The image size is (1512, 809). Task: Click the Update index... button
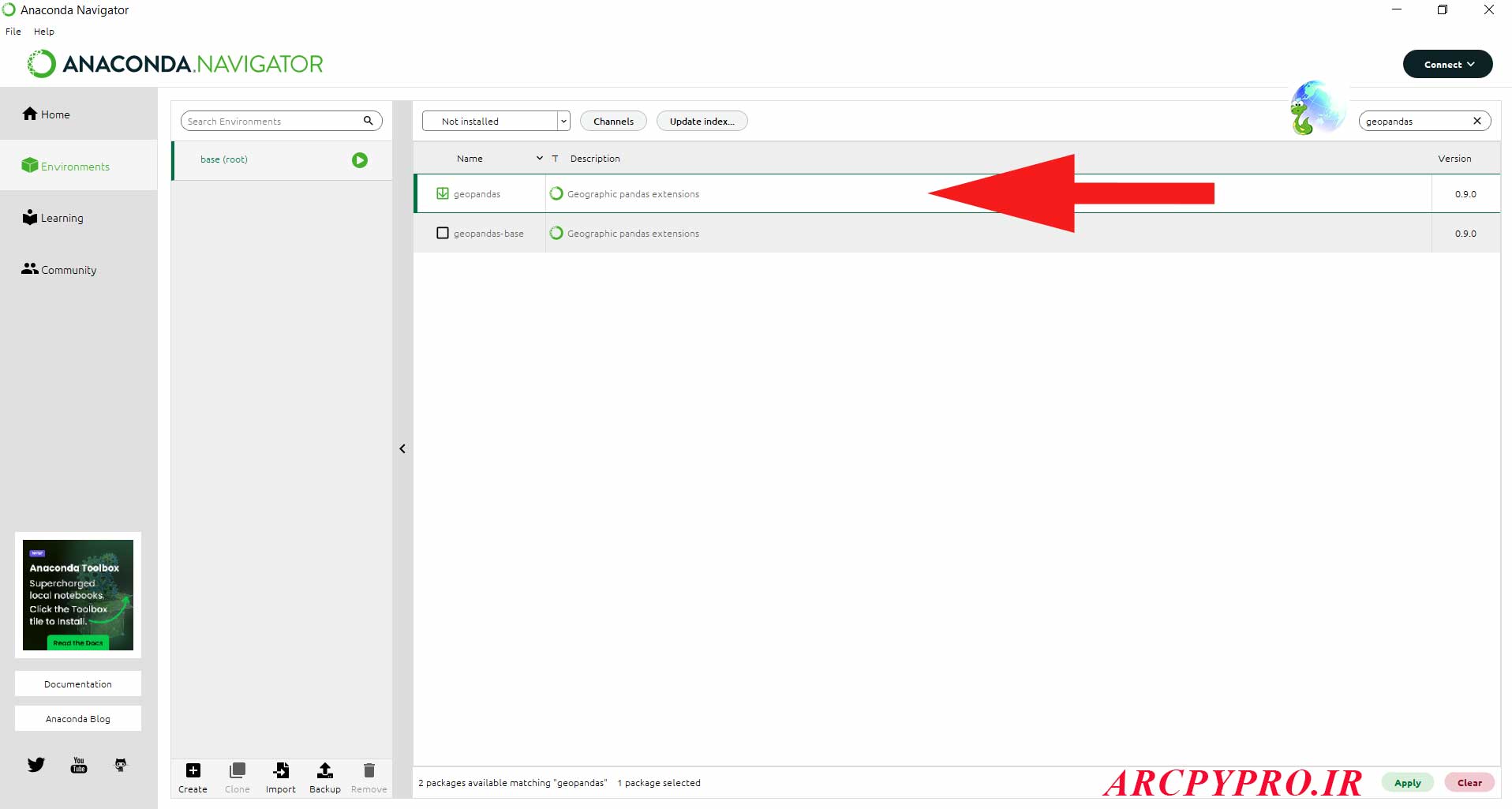(x=702, y=121)
